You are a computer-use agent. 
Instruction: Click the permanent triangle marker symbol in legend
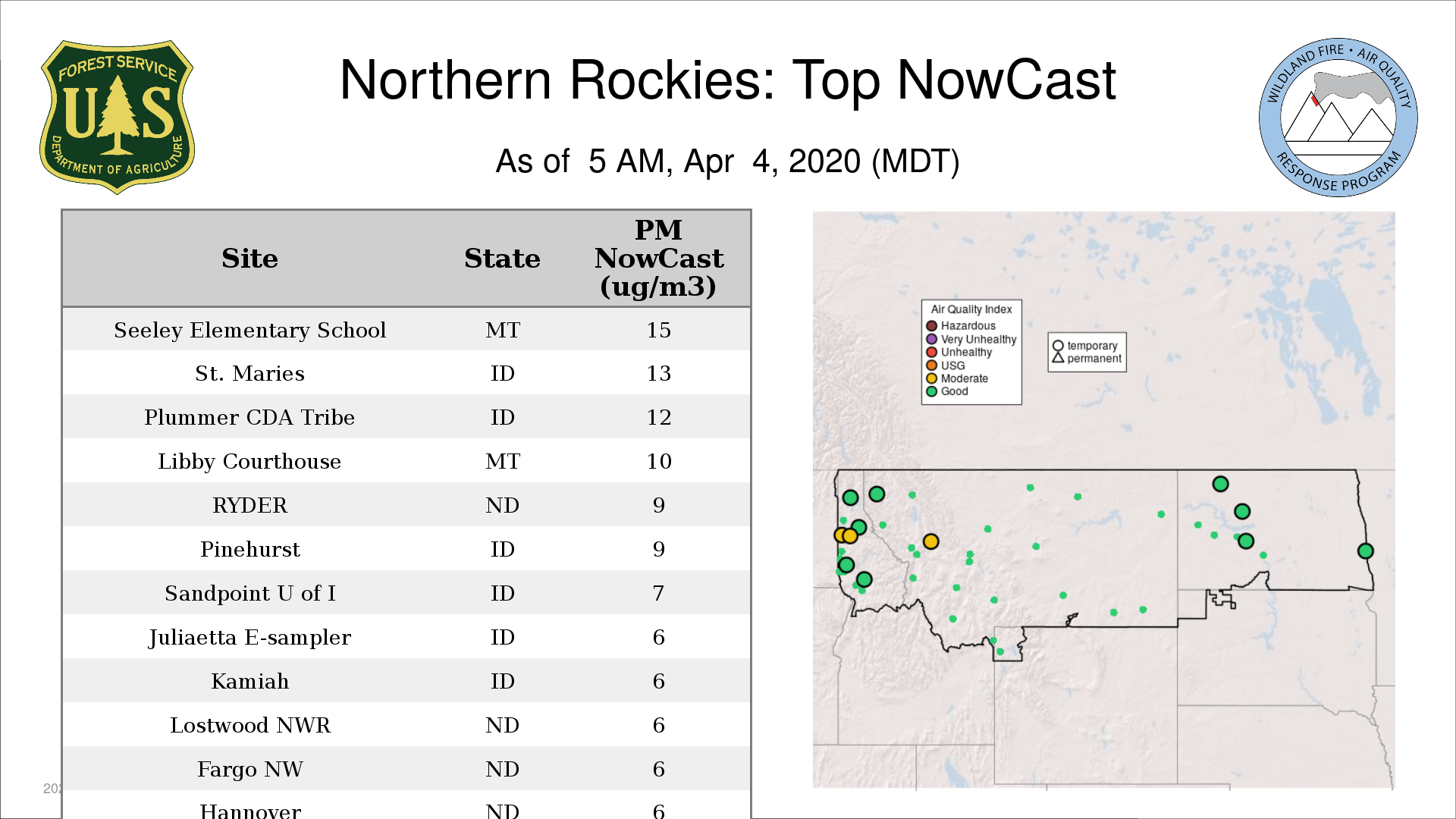1058,358
